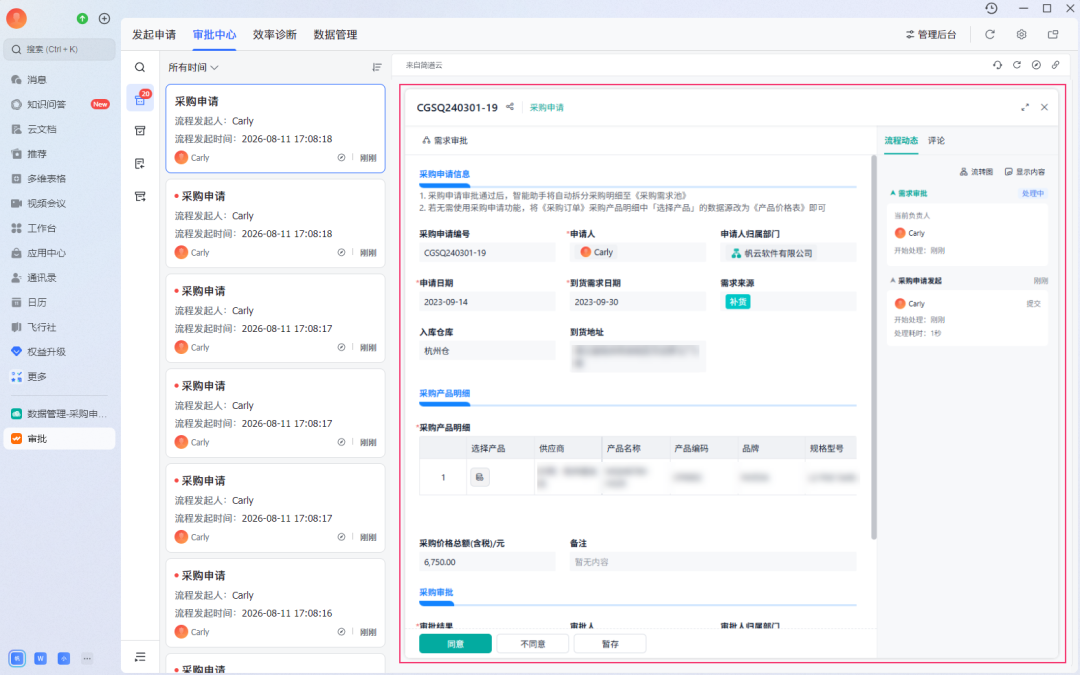Image resolution: width=1080 pixels, height=675 pixels.
Task: Click the reload icon in the 来自简道云 bar
Action: pyautogui.click(x=1017, y=65)
